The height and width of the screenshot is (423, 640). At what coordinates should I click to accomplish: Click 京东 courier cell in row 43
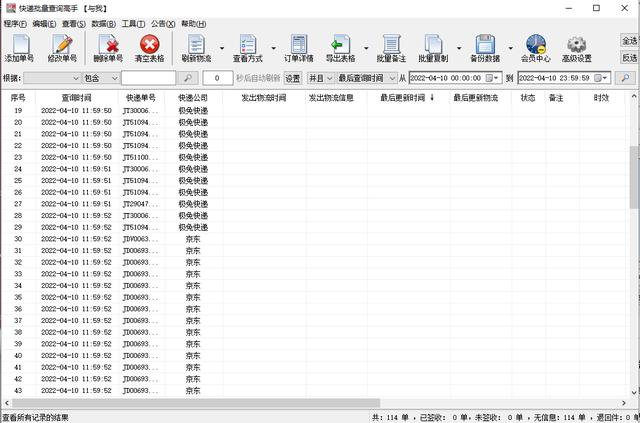tap(193, 391)
